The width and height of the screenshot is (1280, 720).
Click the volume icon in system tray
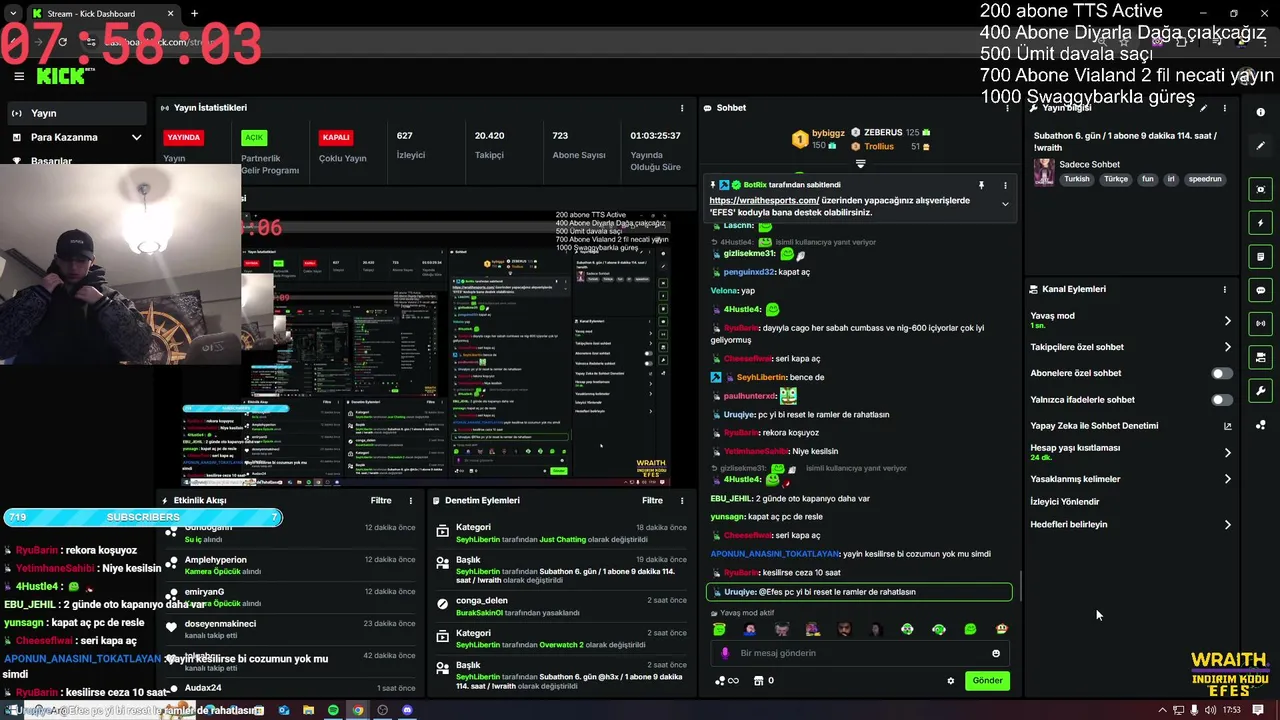point(1211,710)
